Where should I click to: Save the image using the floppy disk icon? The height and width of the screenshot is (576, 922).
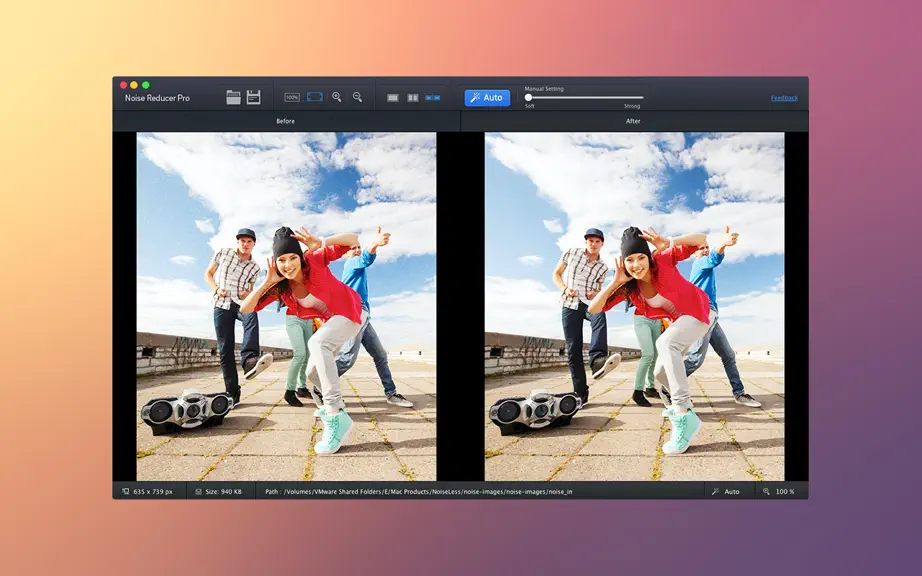coord(253,97)
